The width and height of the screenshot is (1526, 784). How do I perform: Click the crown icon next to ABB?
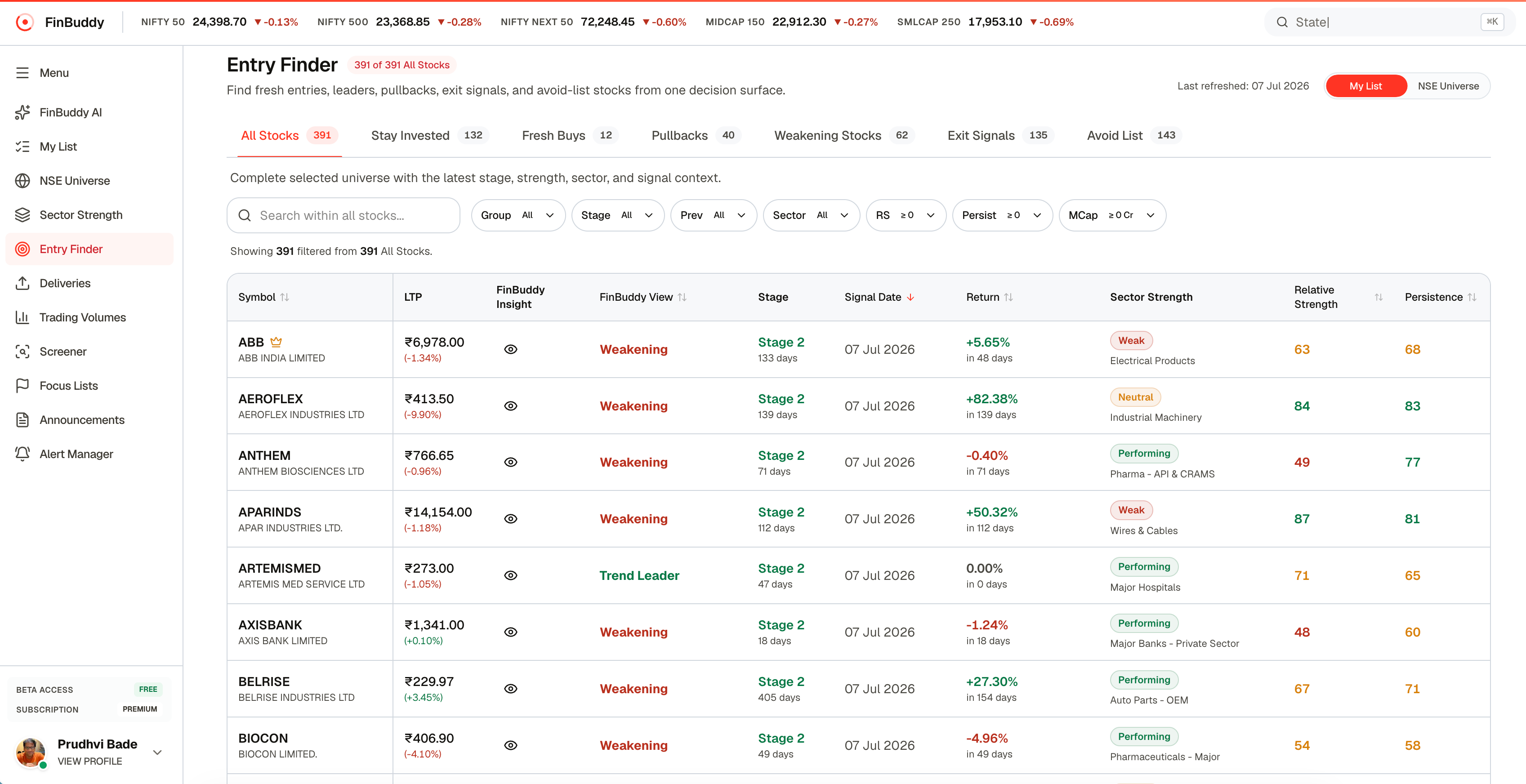(276, 342)
